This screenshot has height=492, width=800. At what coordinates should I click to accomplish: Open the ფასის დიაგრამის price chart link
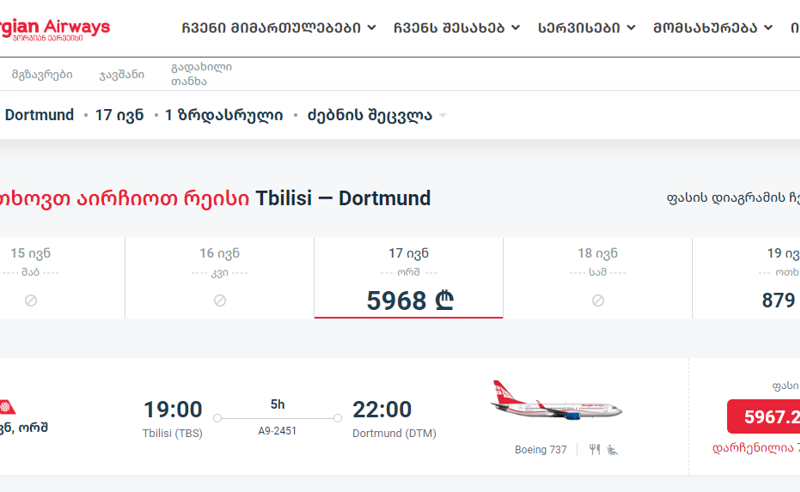(x=733, y=198)
